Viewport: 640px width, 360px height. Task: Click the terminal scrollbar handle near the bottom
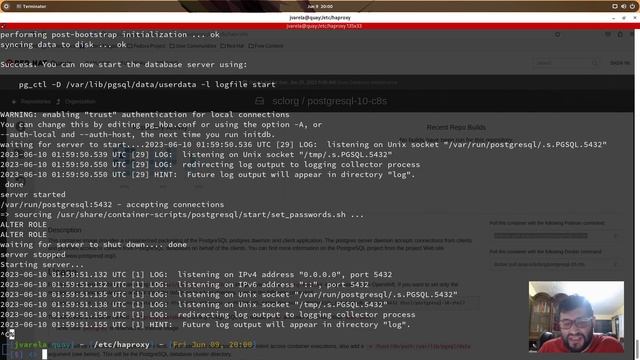tap(637, 349)
